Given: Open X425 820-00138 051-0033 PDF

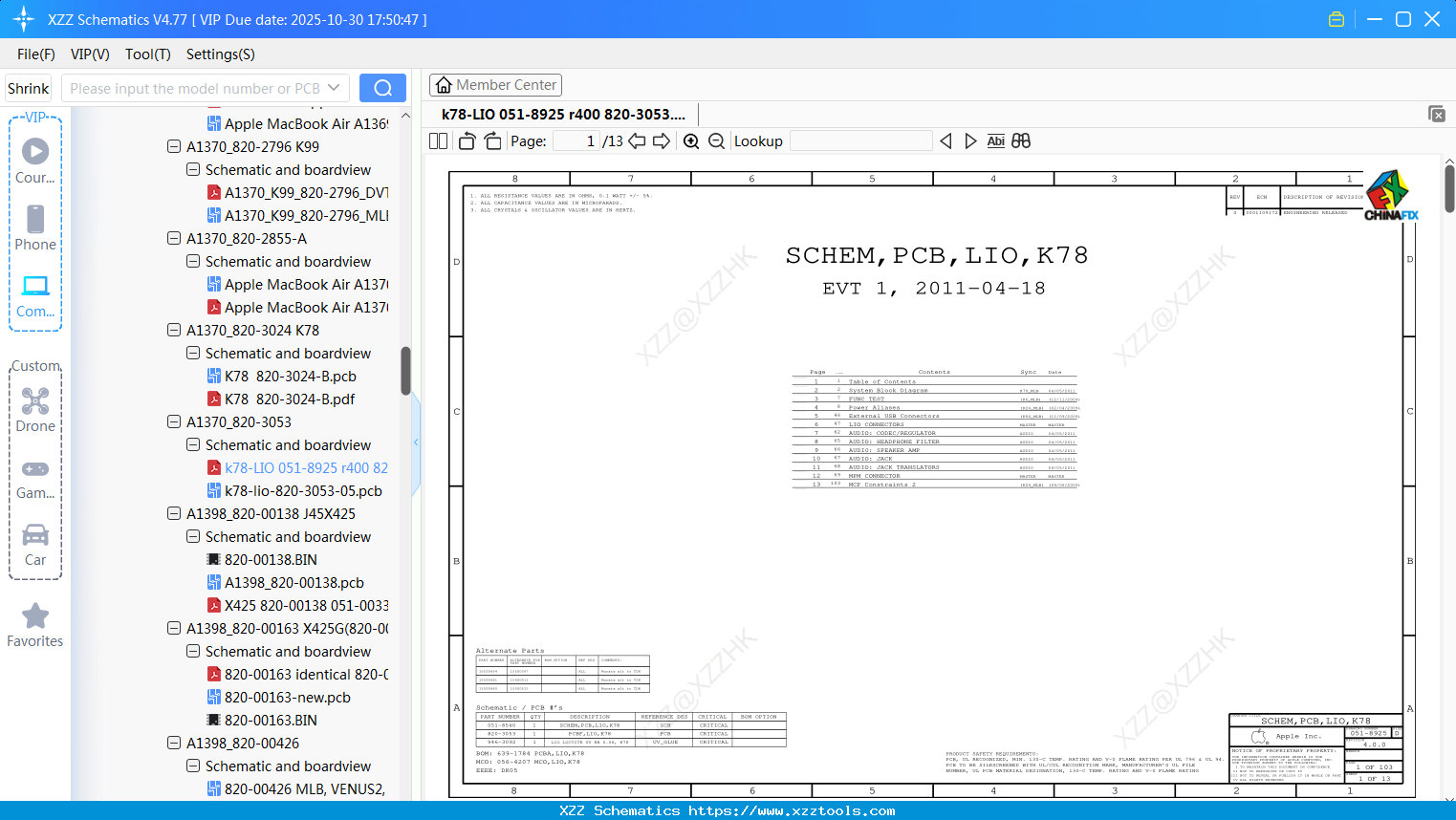Looking at the screenshot, I should pyautogui.click(x=297, y=606).
